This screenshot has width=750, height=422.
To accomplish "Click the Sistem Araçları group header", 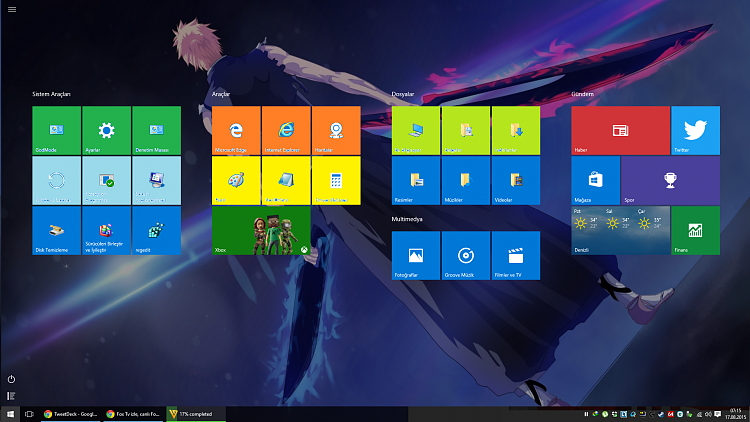I will click(51, 94).
